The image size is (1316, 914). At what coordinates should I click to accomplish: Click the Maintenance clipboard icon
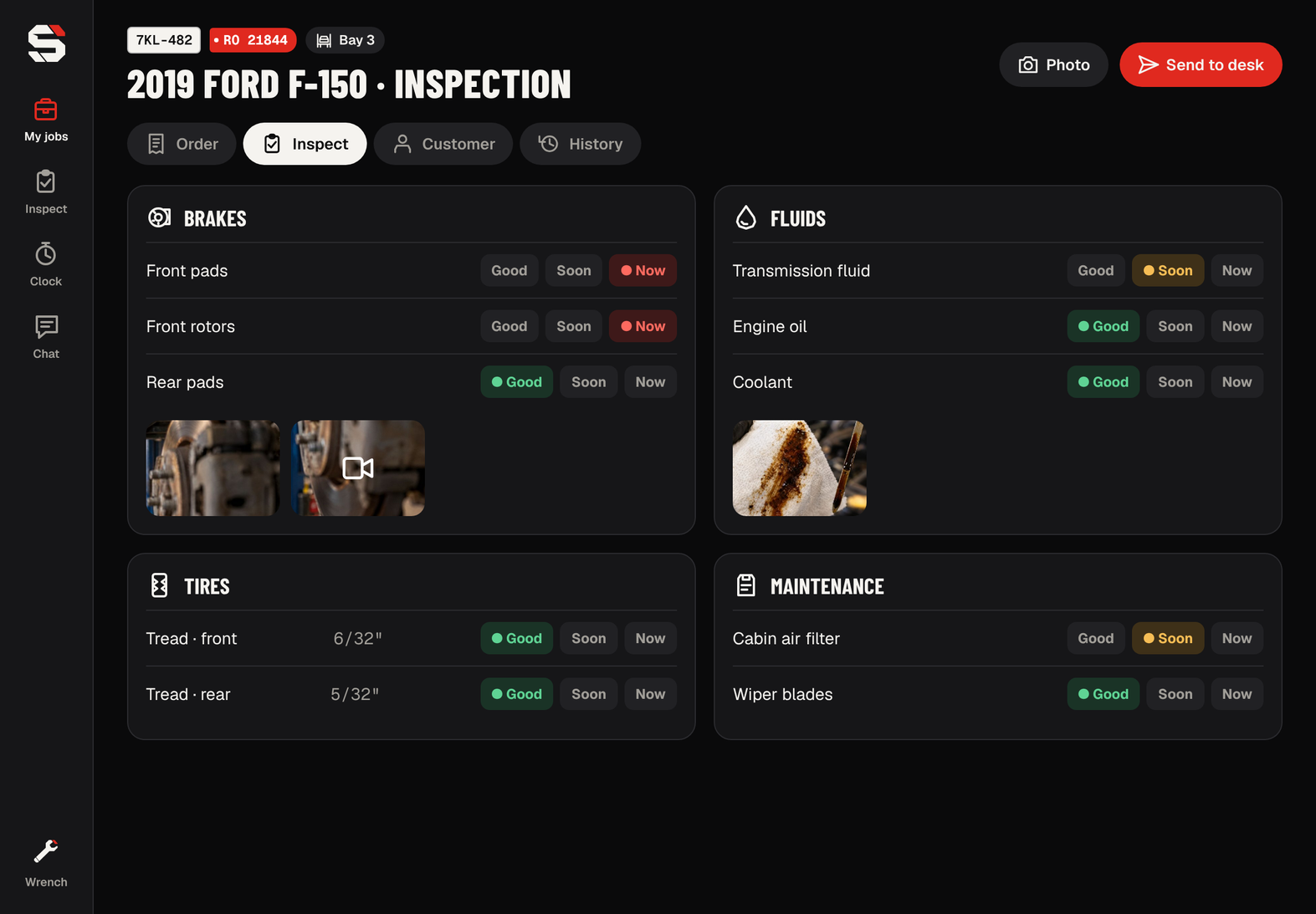745,585
